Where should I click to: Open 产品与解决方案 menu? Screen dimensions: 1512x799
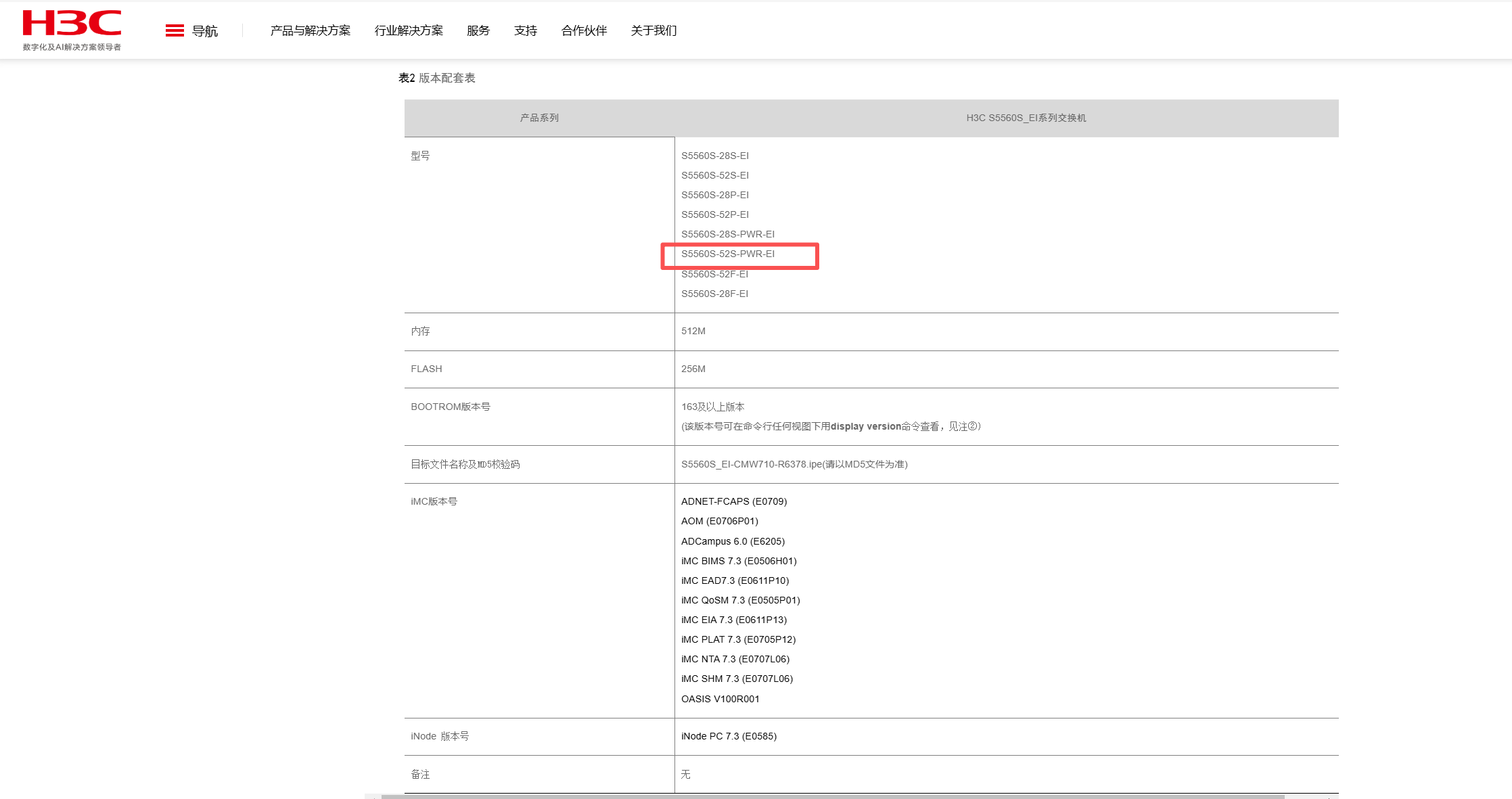[x=310, y=30]
